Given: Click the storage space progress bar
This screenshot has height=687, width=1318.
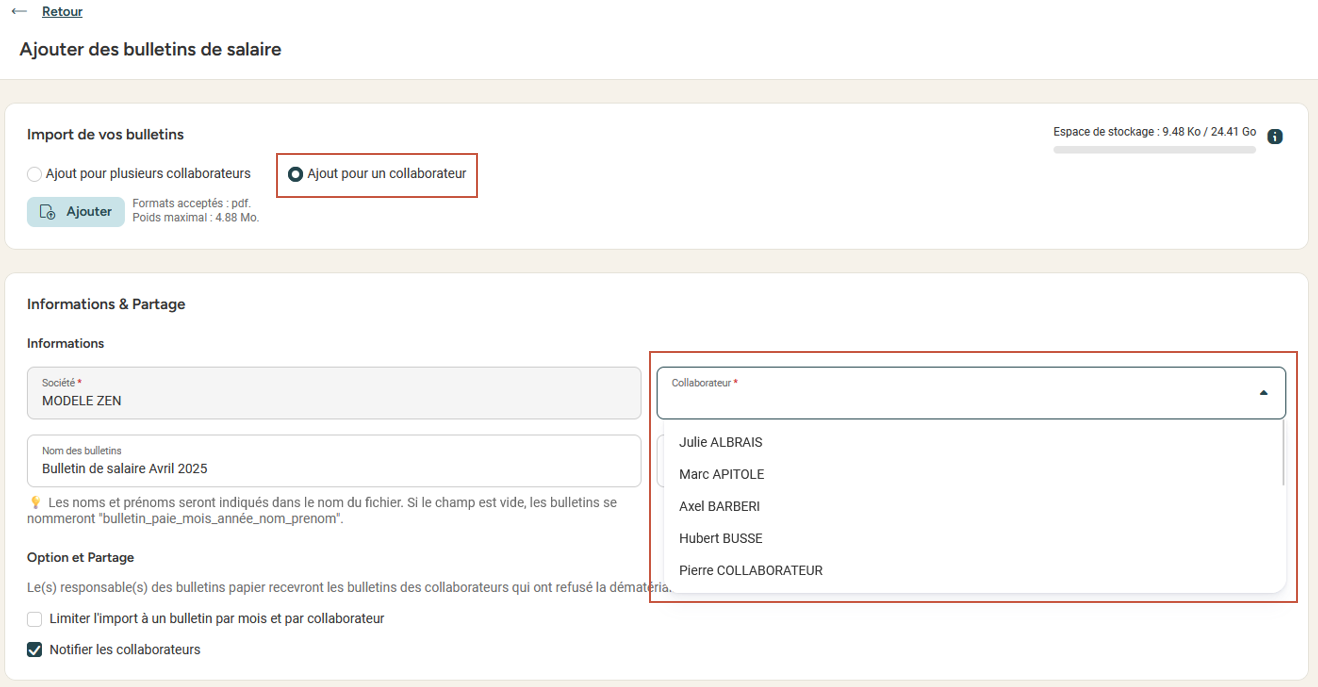Looking at the screenshot, I should pyautogui.click(x=1154, y=150).
